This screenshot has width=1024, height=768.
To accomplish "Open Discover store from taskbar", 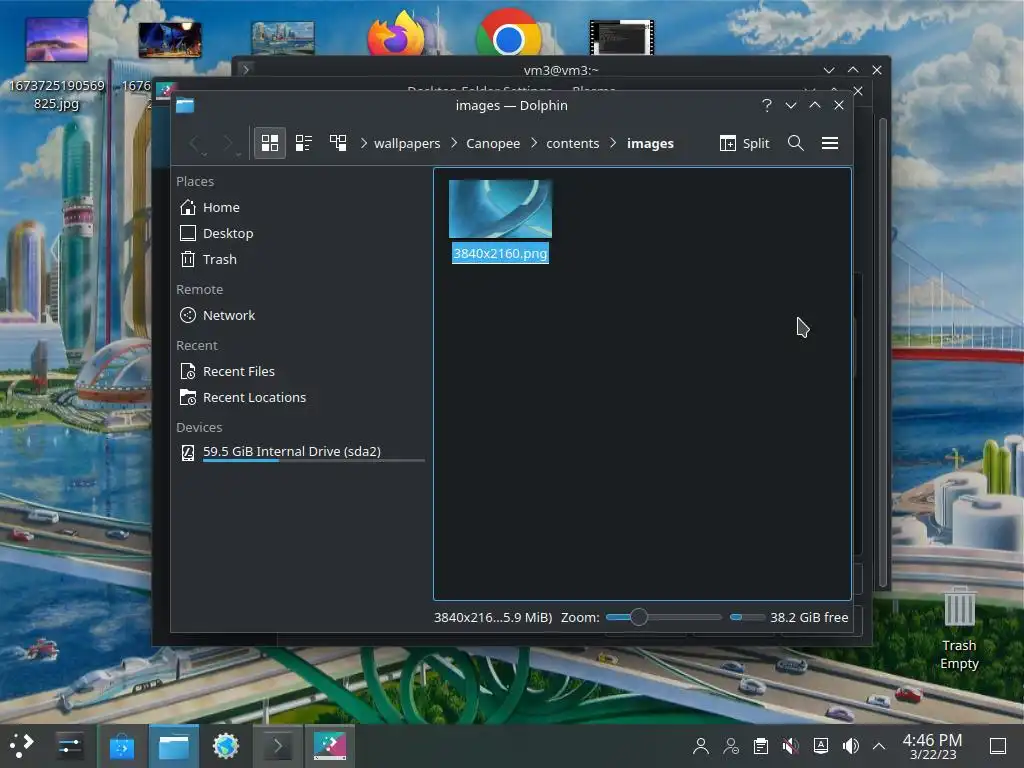I will tap(121, 746).
